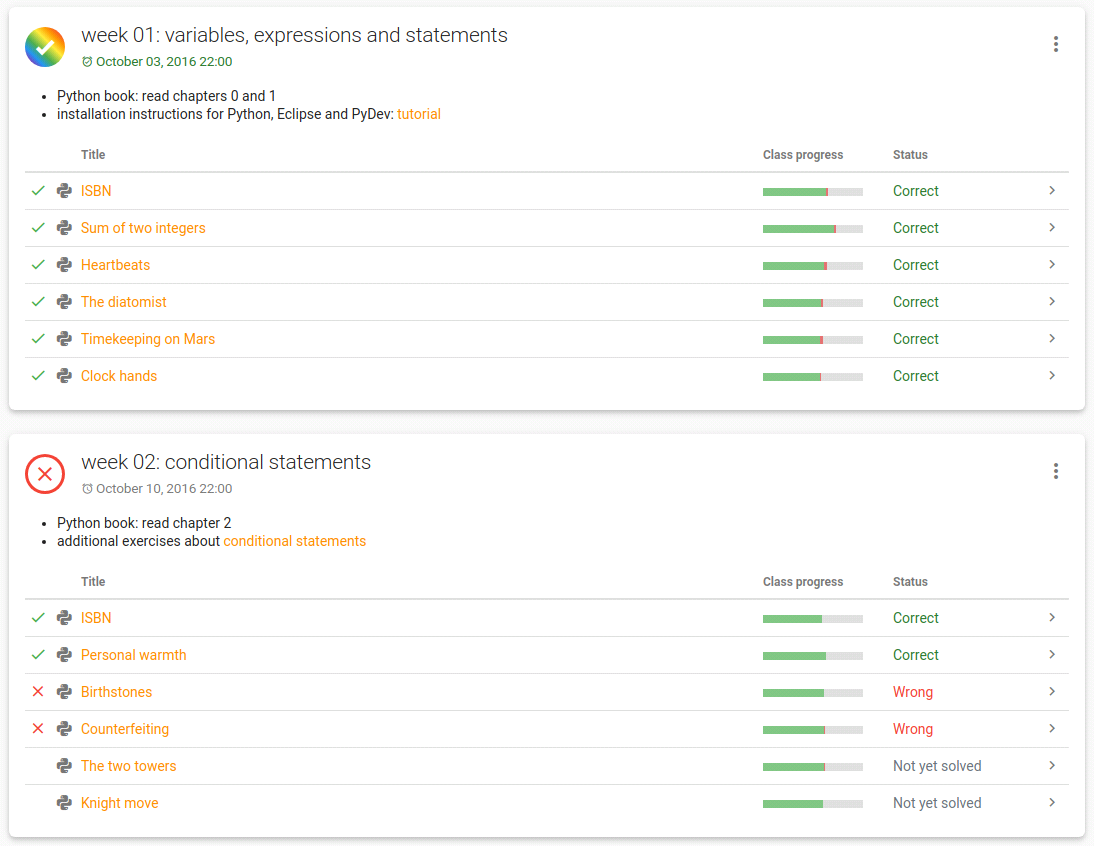Viewport: 1094px width, 846px height.
Task: Open week 02 three-dot options menu
Action: tap(1056, 471)
